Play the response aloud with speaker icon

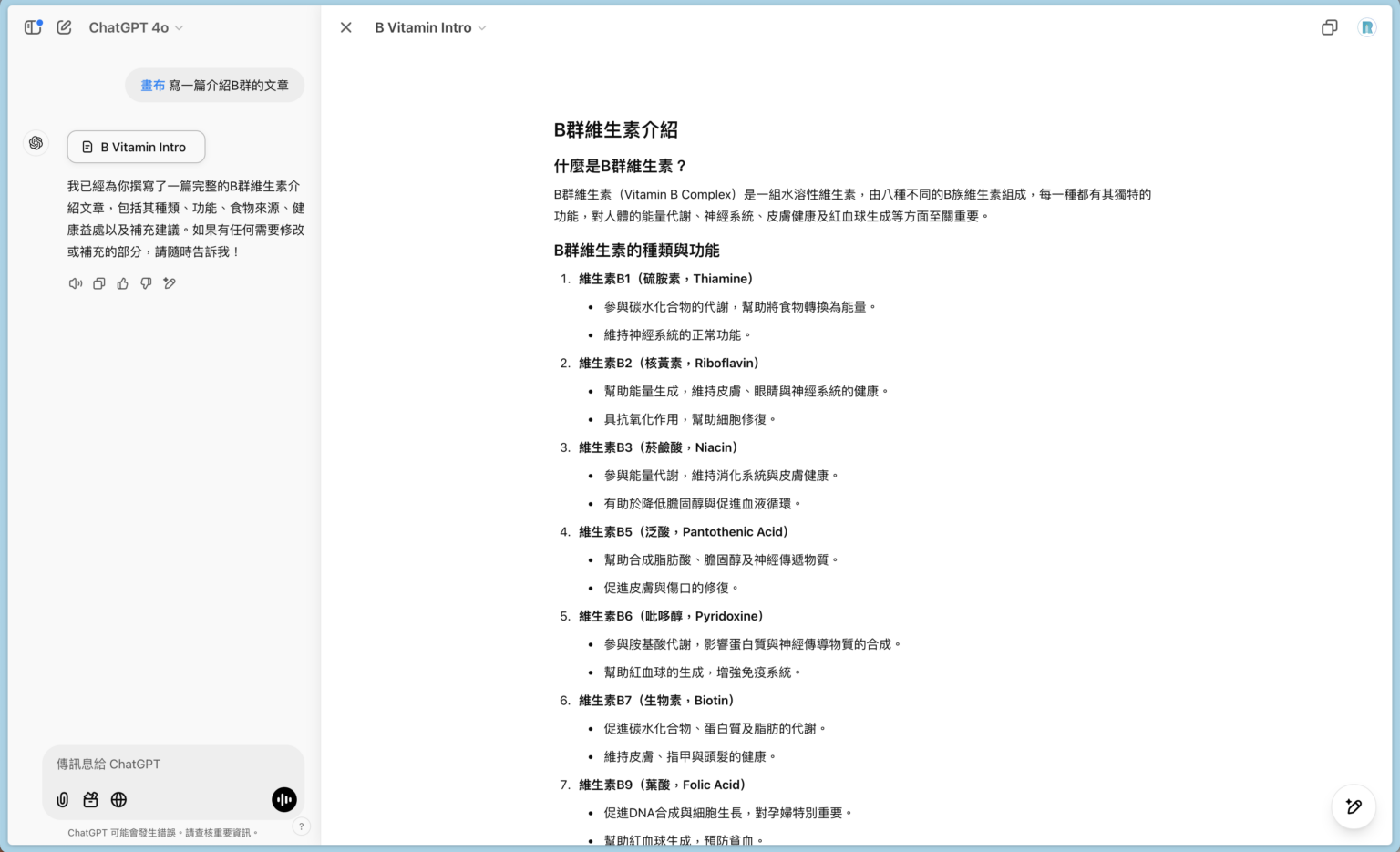click(75, 283)
